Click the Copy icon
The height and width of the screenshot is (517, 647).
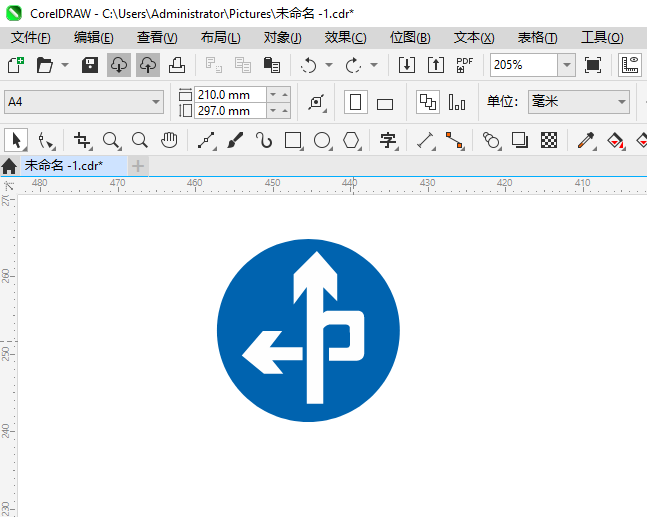click(243, 65)
